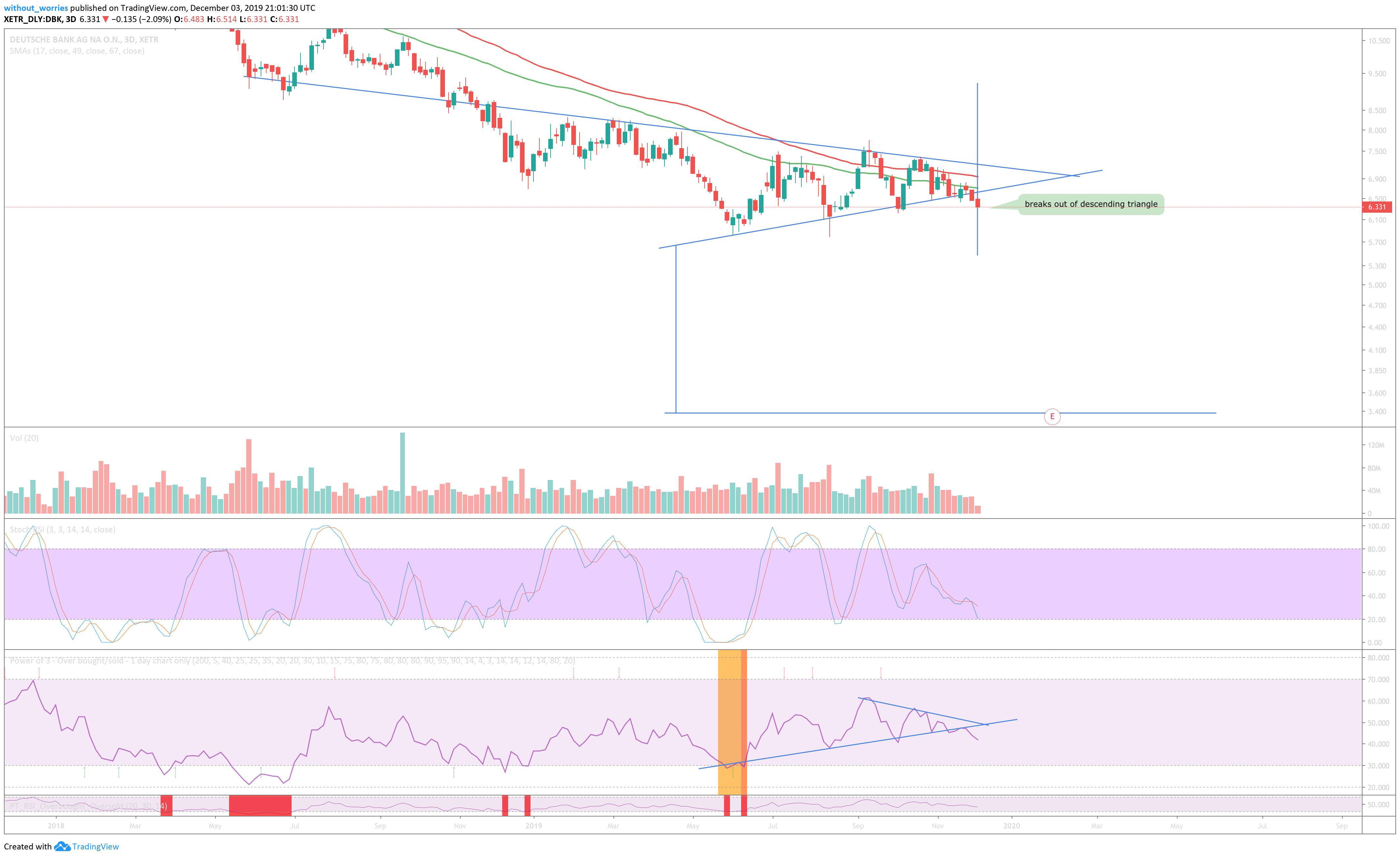Click the tallest teal volume bar

pyautogui.click(x=402, y=473)
